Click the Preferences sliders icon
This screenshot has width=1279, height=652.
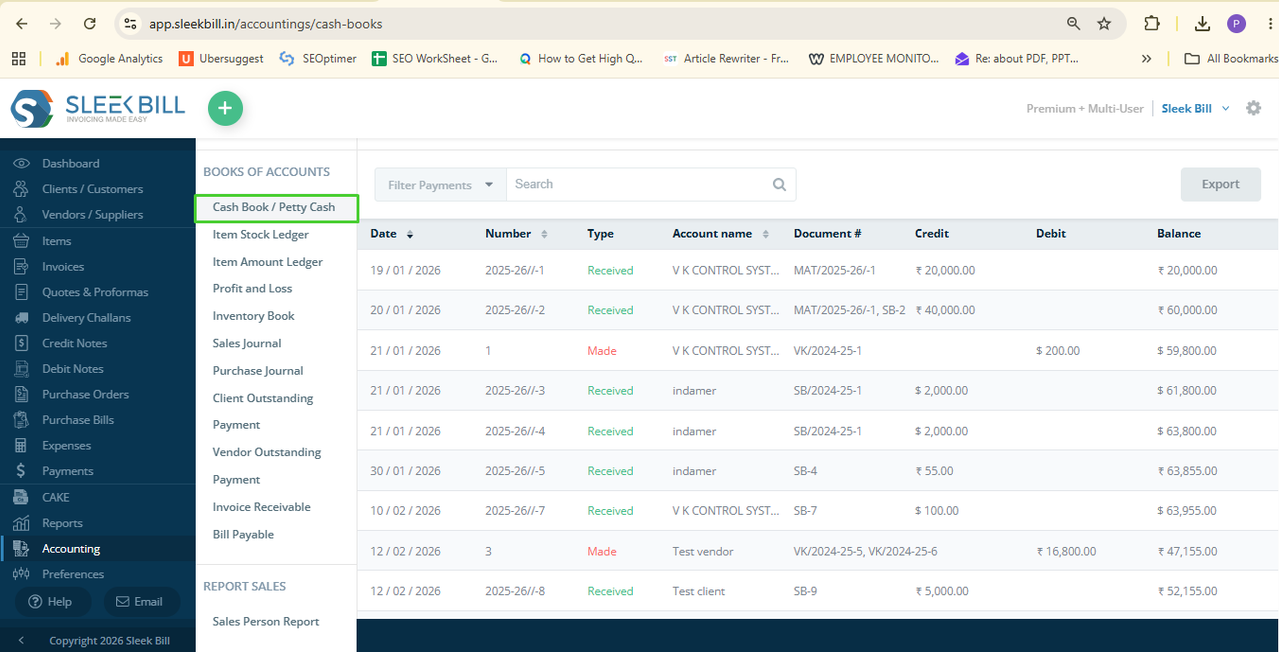click(21, 574)
